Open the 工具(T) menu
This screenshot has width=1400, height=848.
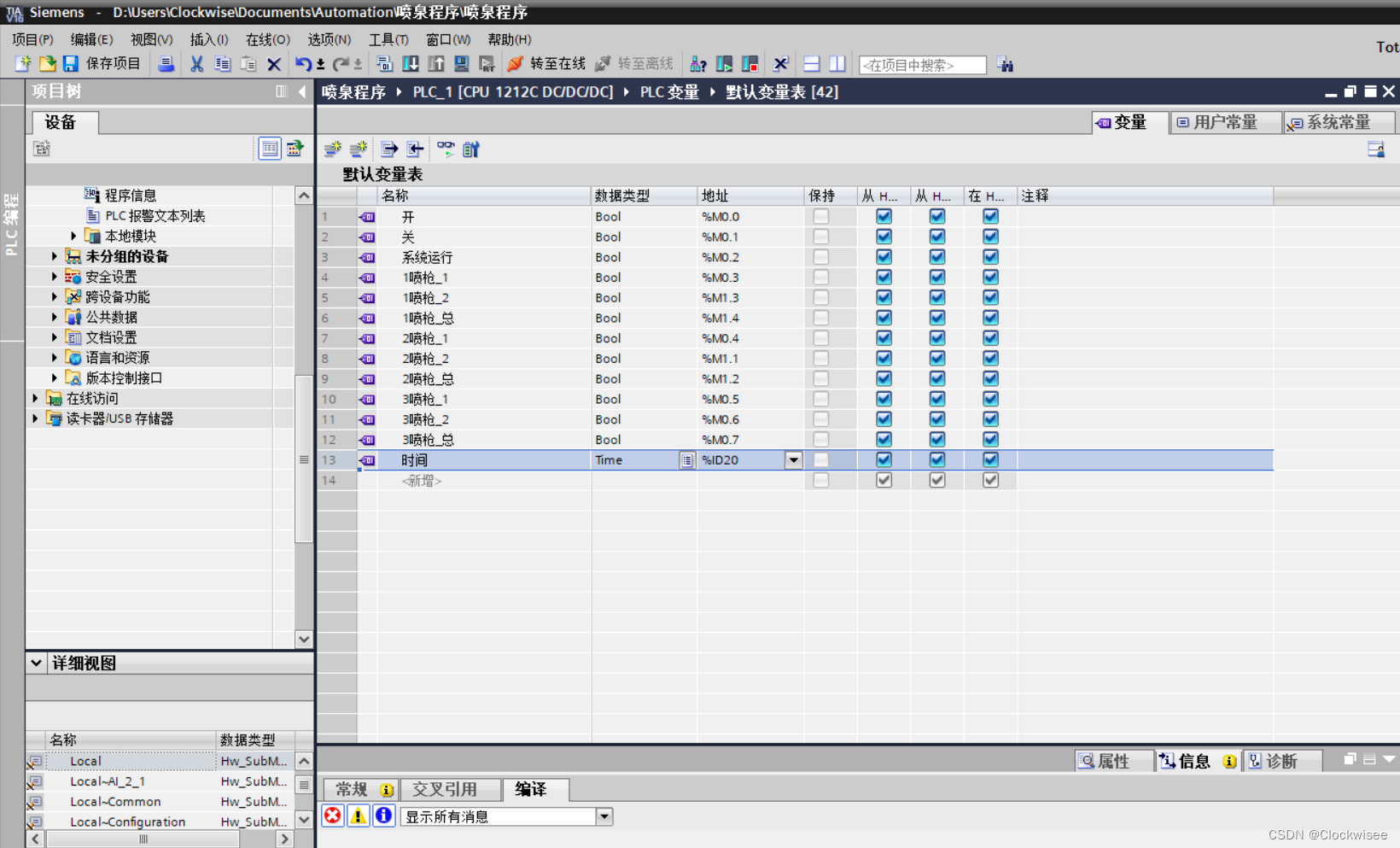[388, 39]
